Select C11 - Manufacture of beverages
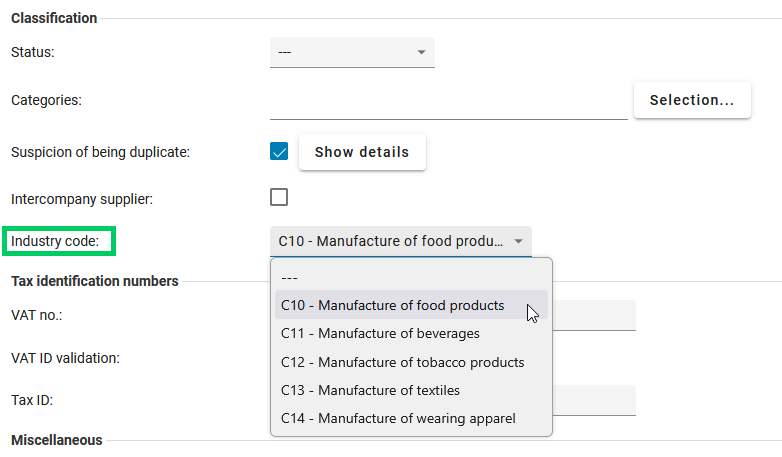782x457 pixels. (x=380, y=333)
